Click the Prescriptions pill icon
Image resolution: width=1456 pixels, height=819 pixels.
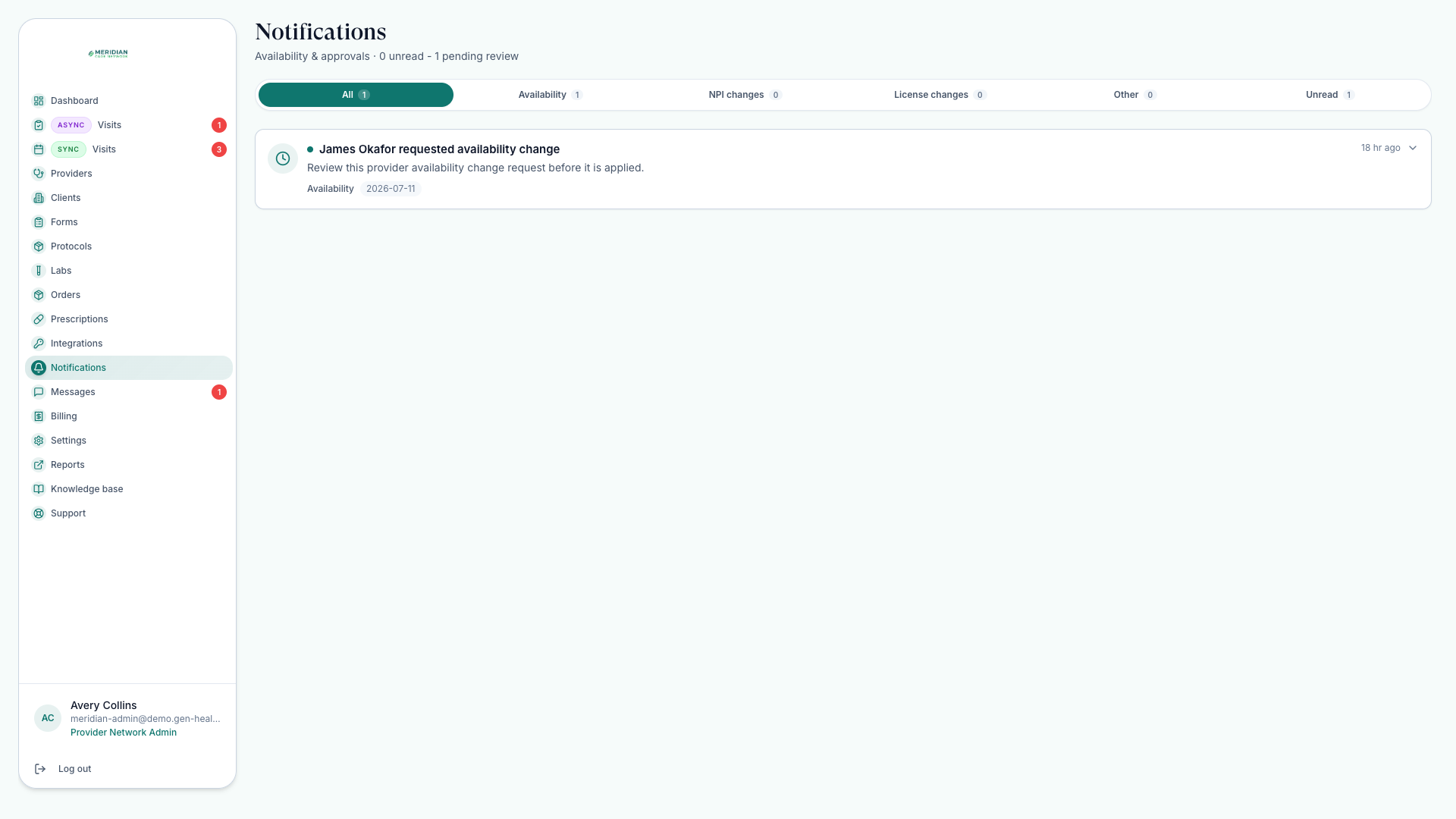(39, 319)
